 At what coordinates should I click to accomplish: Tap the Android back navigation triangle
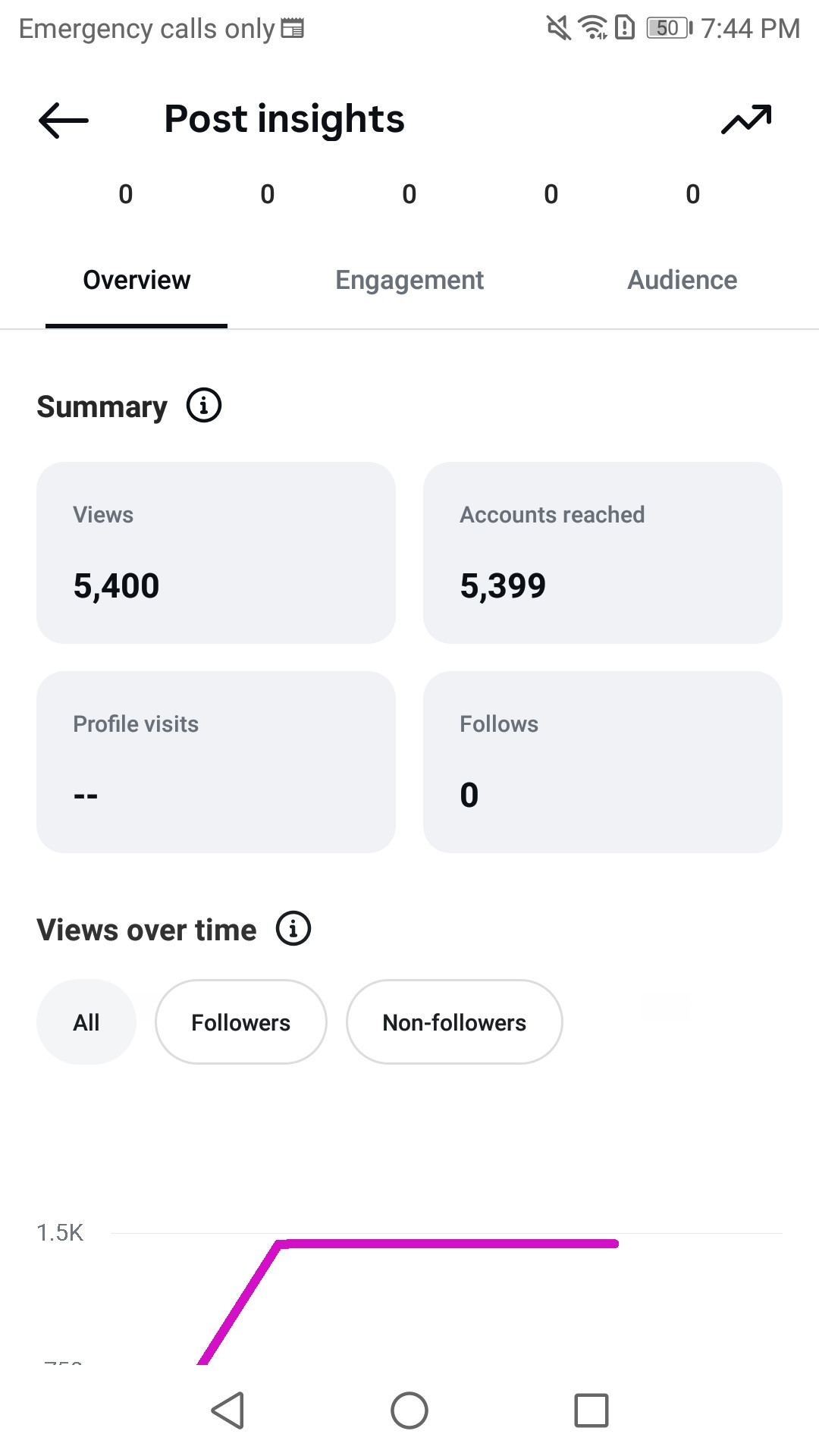pos(227,1410)
